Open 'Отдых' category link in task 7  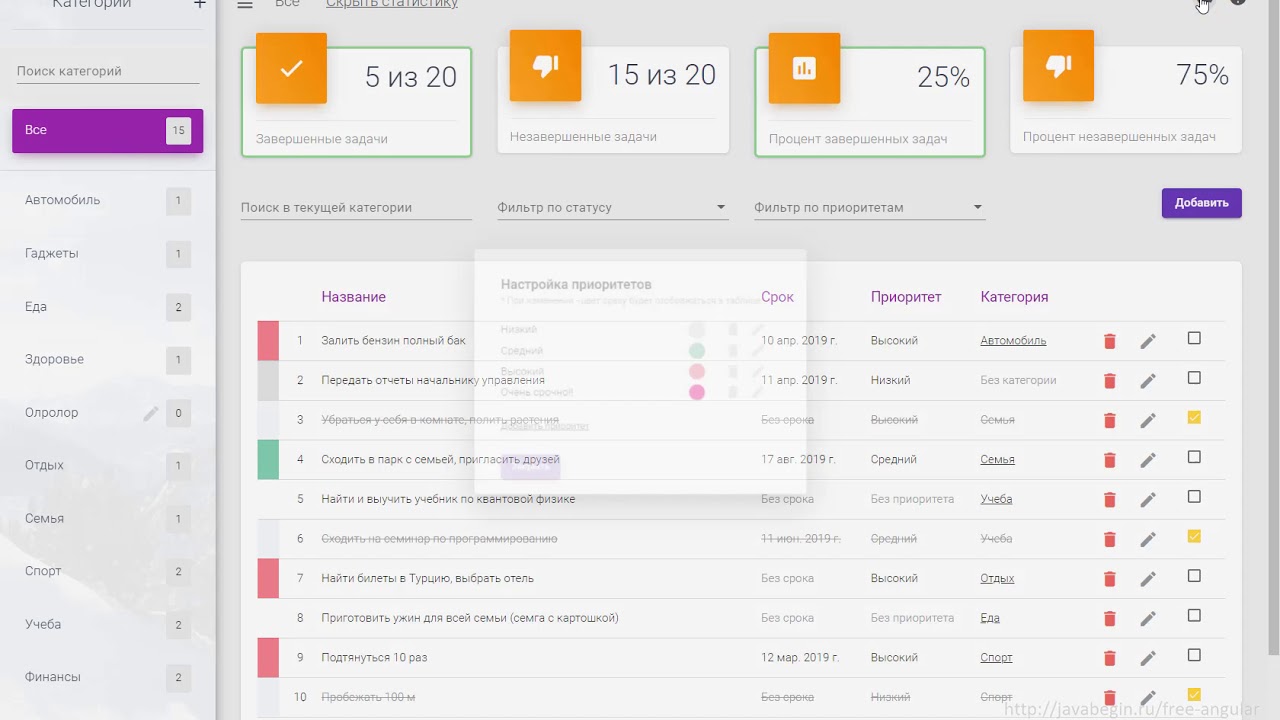click(x=997, y=578)
